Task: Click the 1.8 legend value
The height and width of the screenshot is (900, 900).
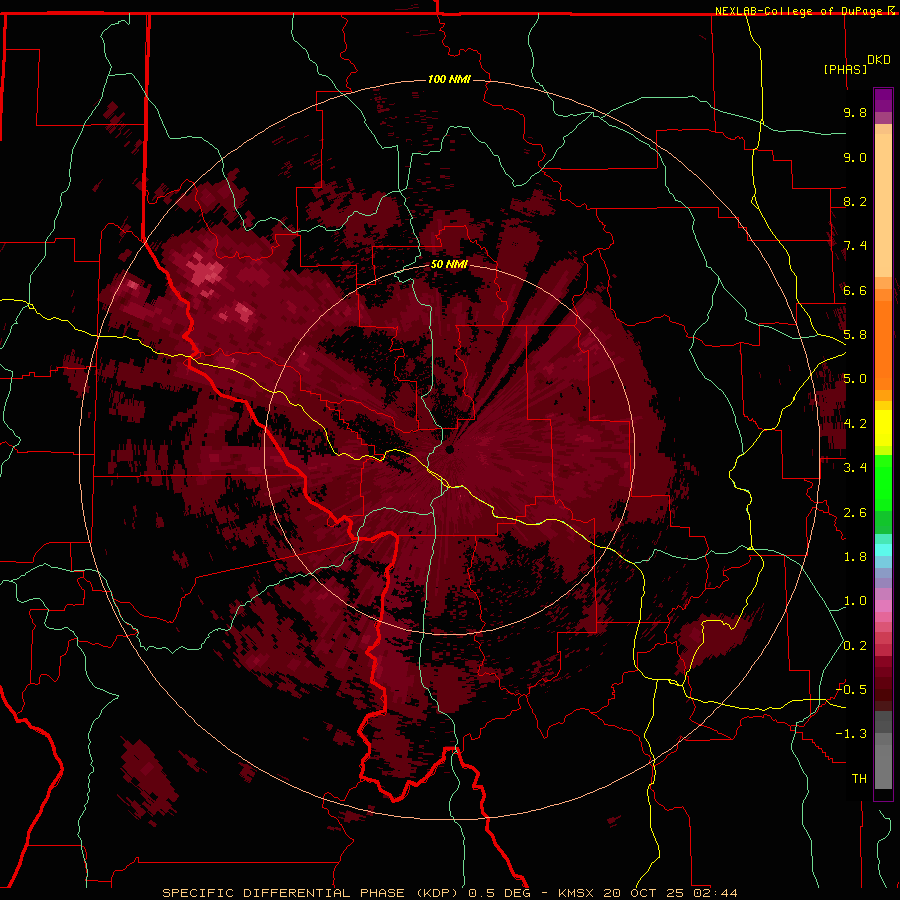Action: pyautogui.click(x=855, y=557)
